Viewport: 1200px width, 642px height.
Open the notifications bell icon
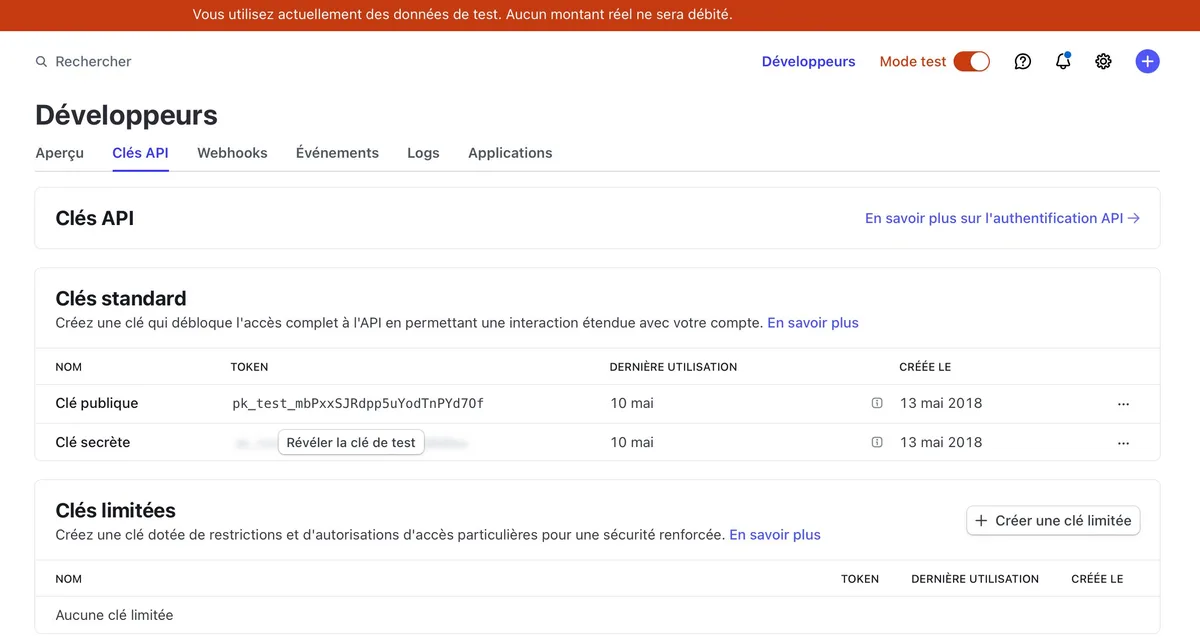[1063, 61]
